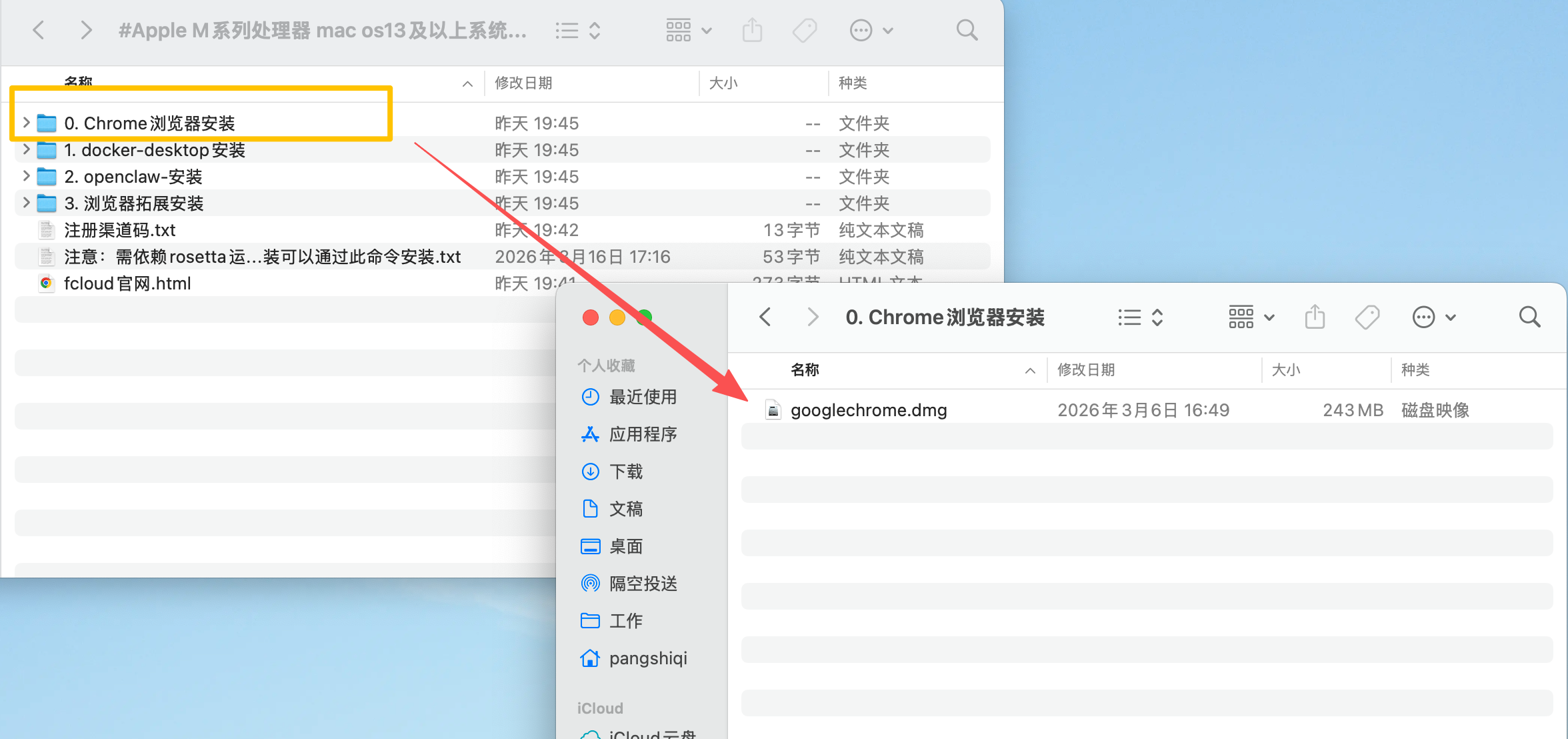Select the googlechrome.dmg file

click(868, 410)
